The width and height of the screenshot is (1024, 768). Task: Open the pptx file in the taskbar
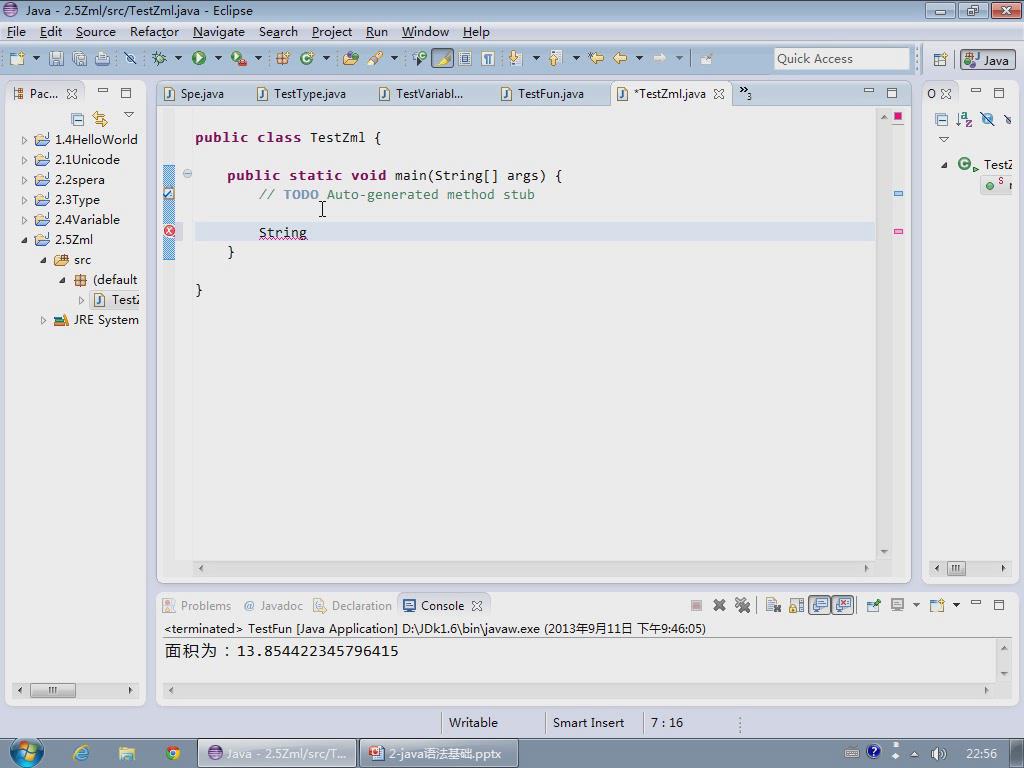pyautogui.click(x=440, y=753)
